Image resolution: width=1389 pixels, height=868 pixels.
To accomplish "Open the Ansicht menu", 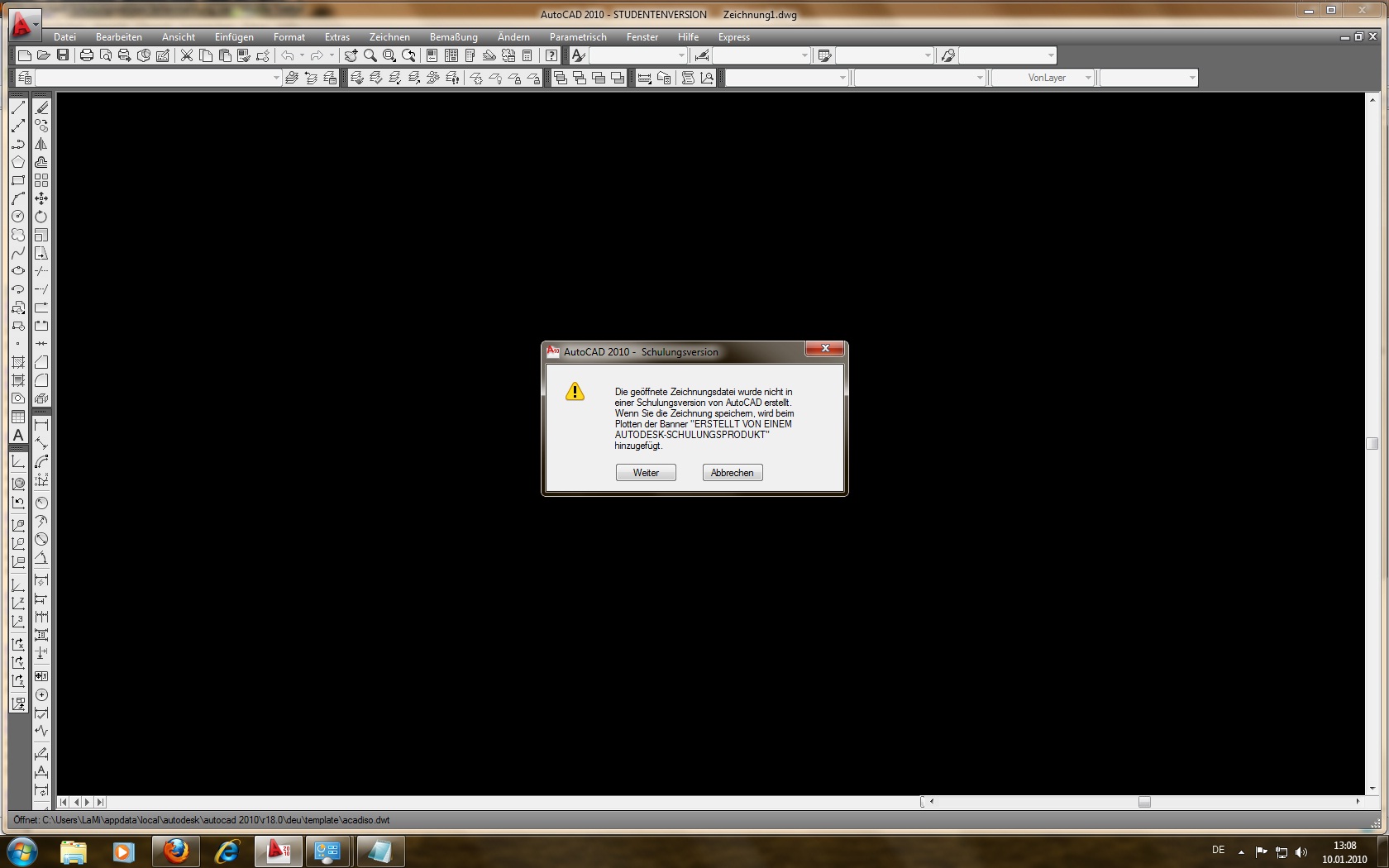I will 179,37.
